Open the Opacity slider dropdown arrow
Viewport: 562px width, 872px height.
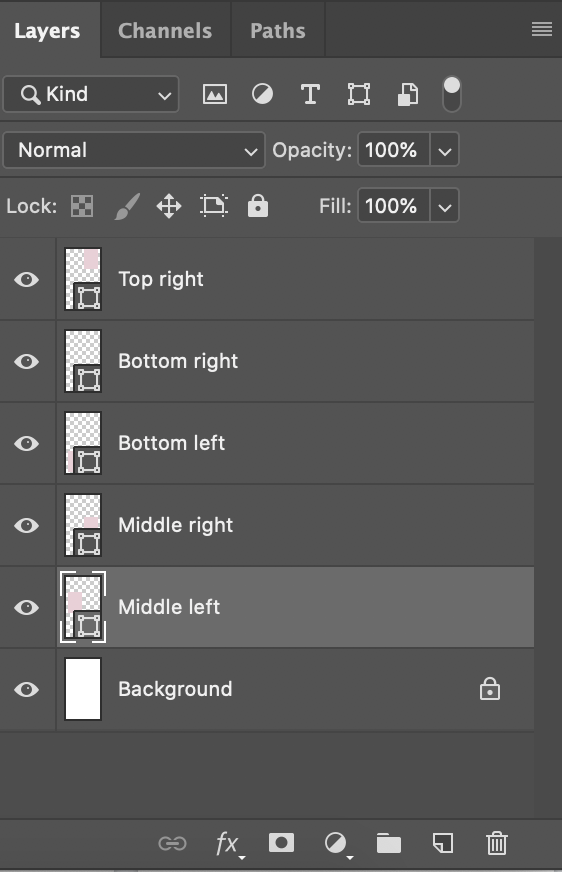(x=444, y=150)
